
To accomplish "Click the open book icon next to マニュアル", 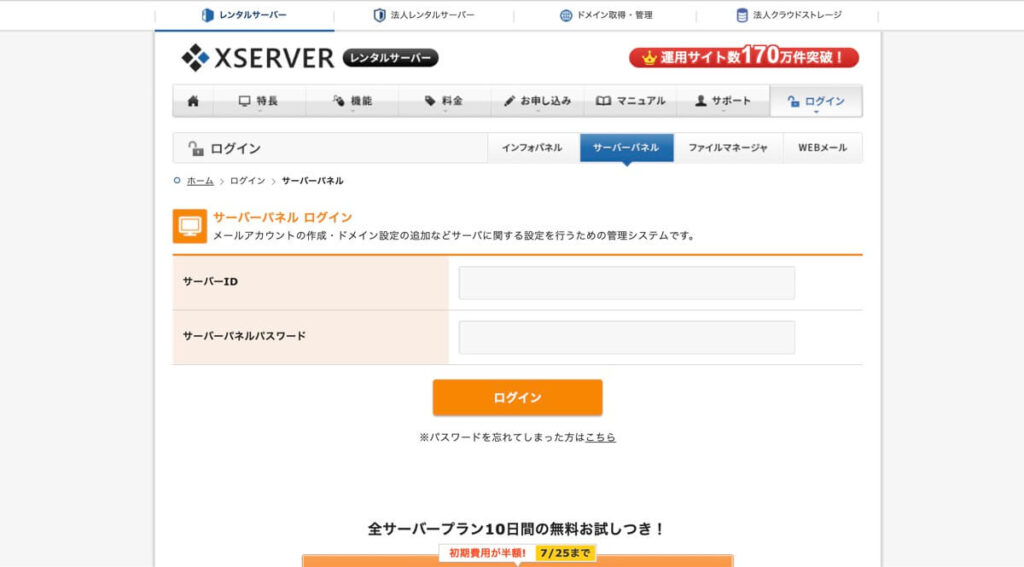I will [603, 101].
